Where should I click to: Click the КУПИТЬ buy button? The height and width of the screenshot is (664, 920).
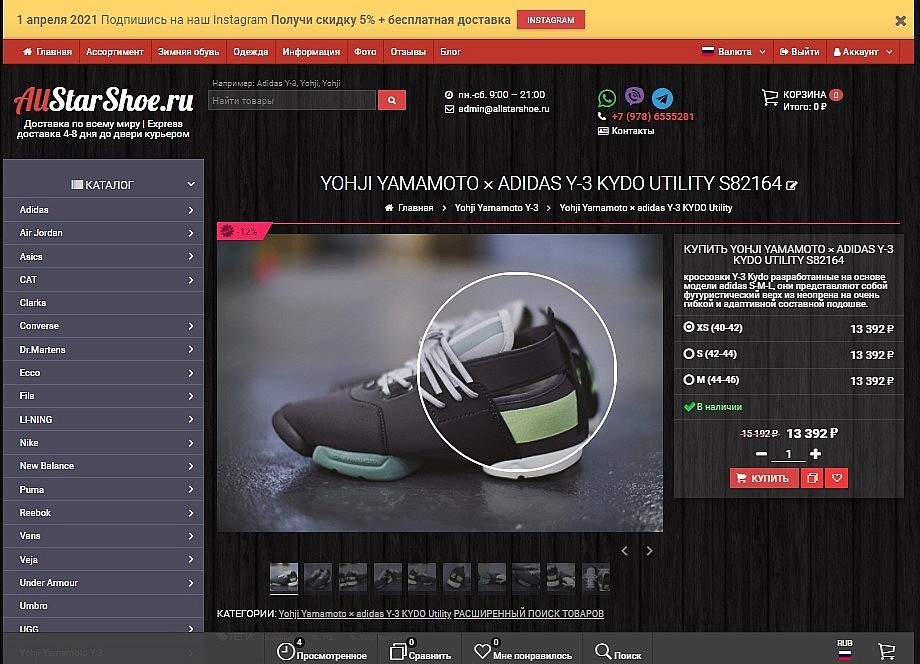point(763,478)
